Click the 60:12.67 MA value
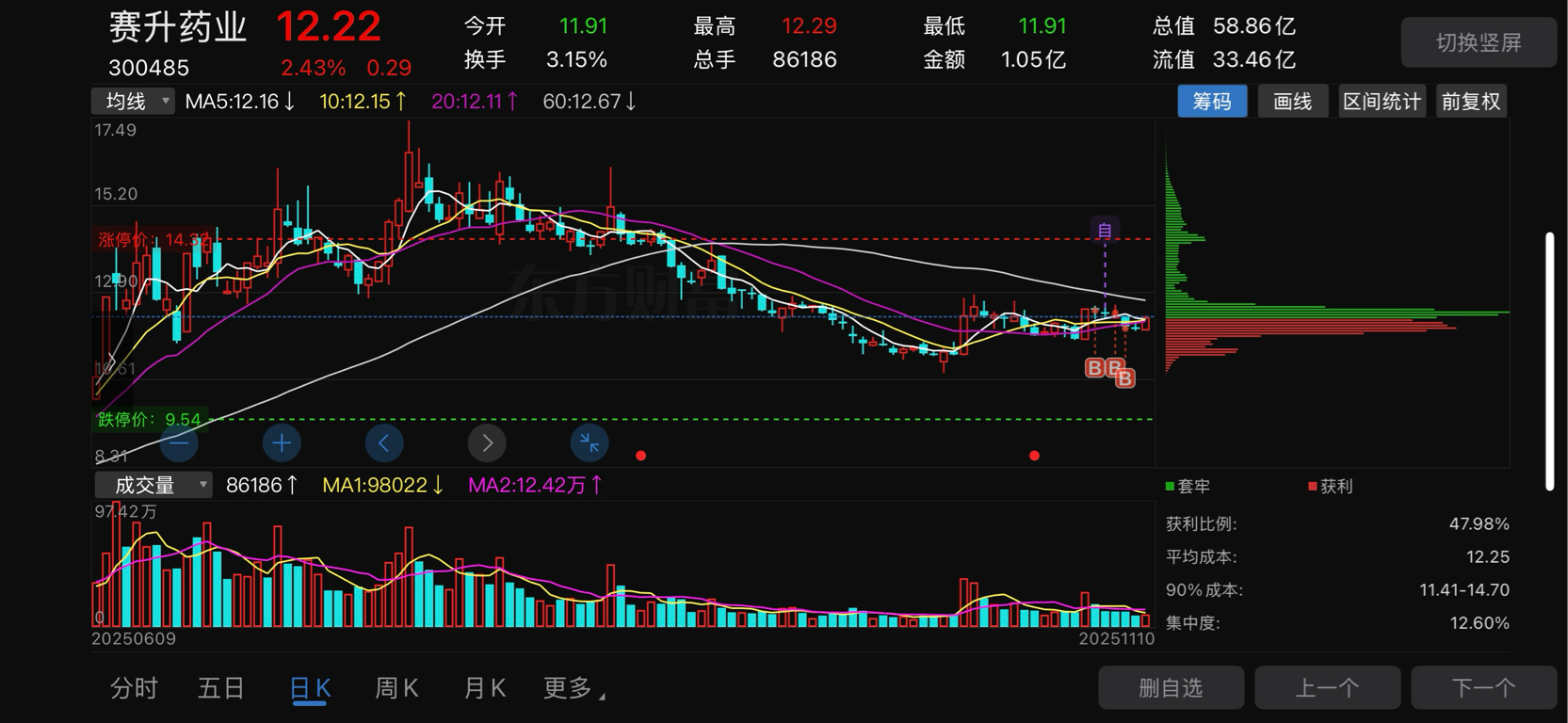 [590, 101]
